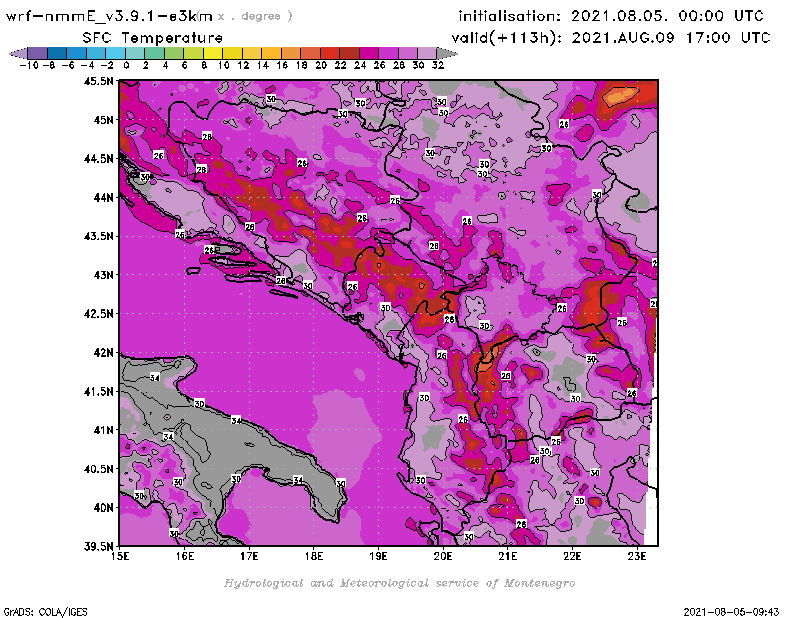Click the 39.5N latitude label

(x=98, y=546)
